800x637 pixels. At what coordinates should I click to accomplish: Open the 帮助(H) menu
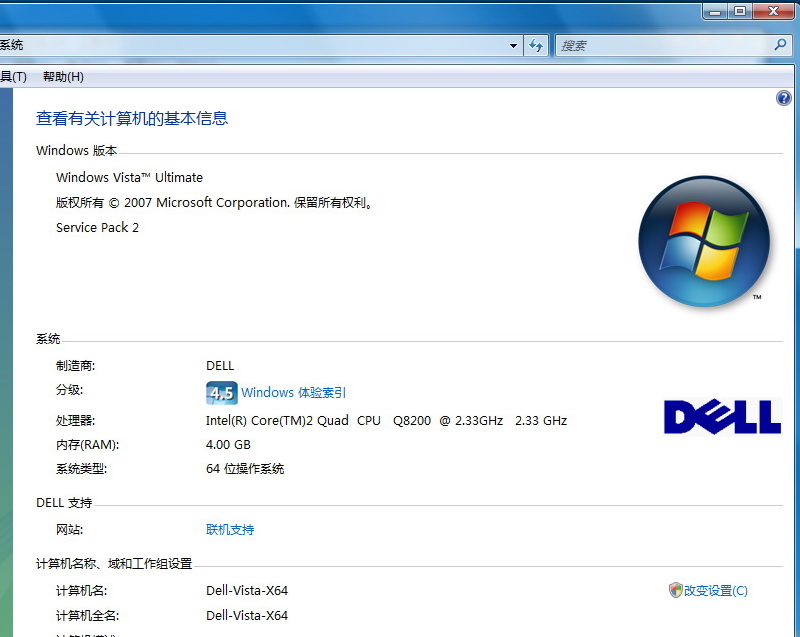[63, 77]
